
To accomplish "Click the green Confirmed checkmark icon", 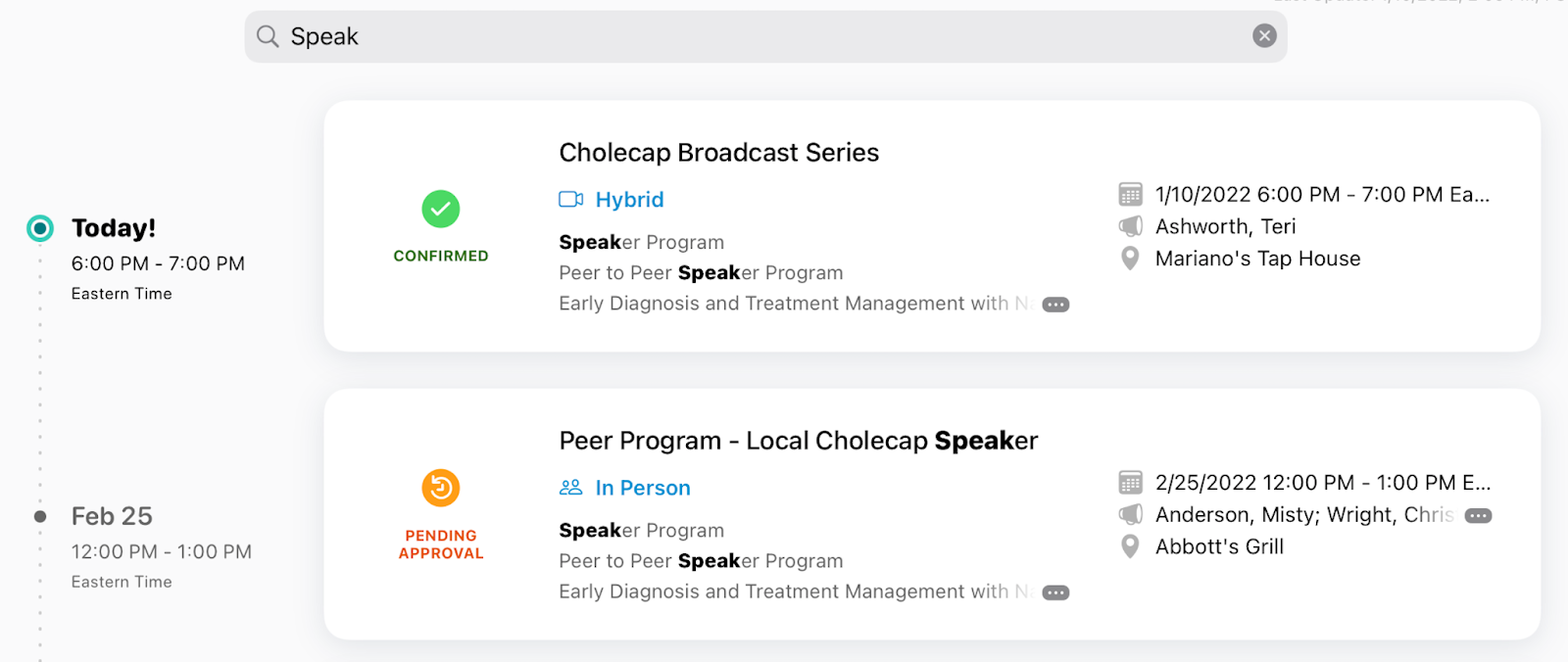I will coord(441,209).
